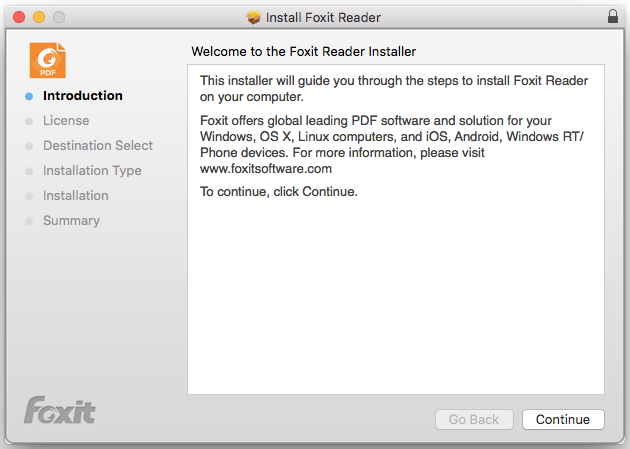Select the Introduction step
The height and width of the screenshot is (449, 630).
[83, 96]
